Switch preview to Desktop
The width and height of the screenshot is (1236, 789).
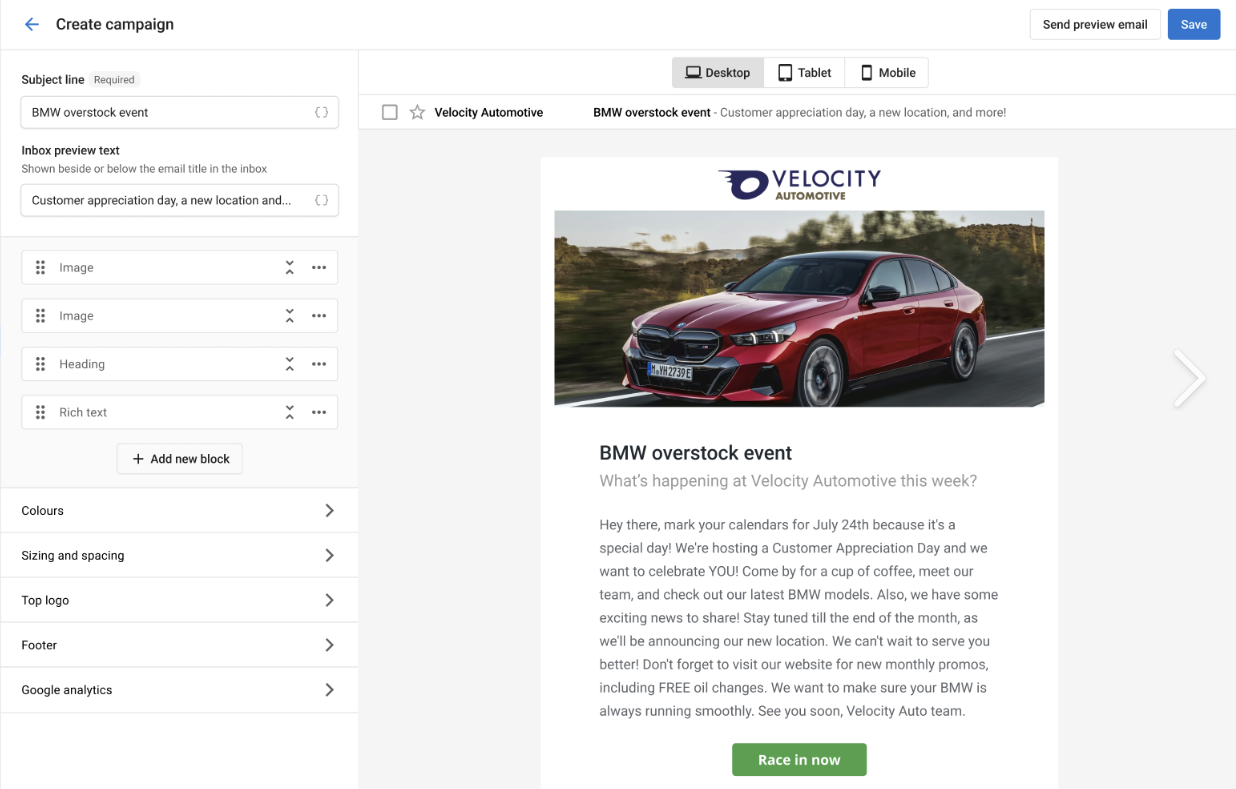point(718,72)
